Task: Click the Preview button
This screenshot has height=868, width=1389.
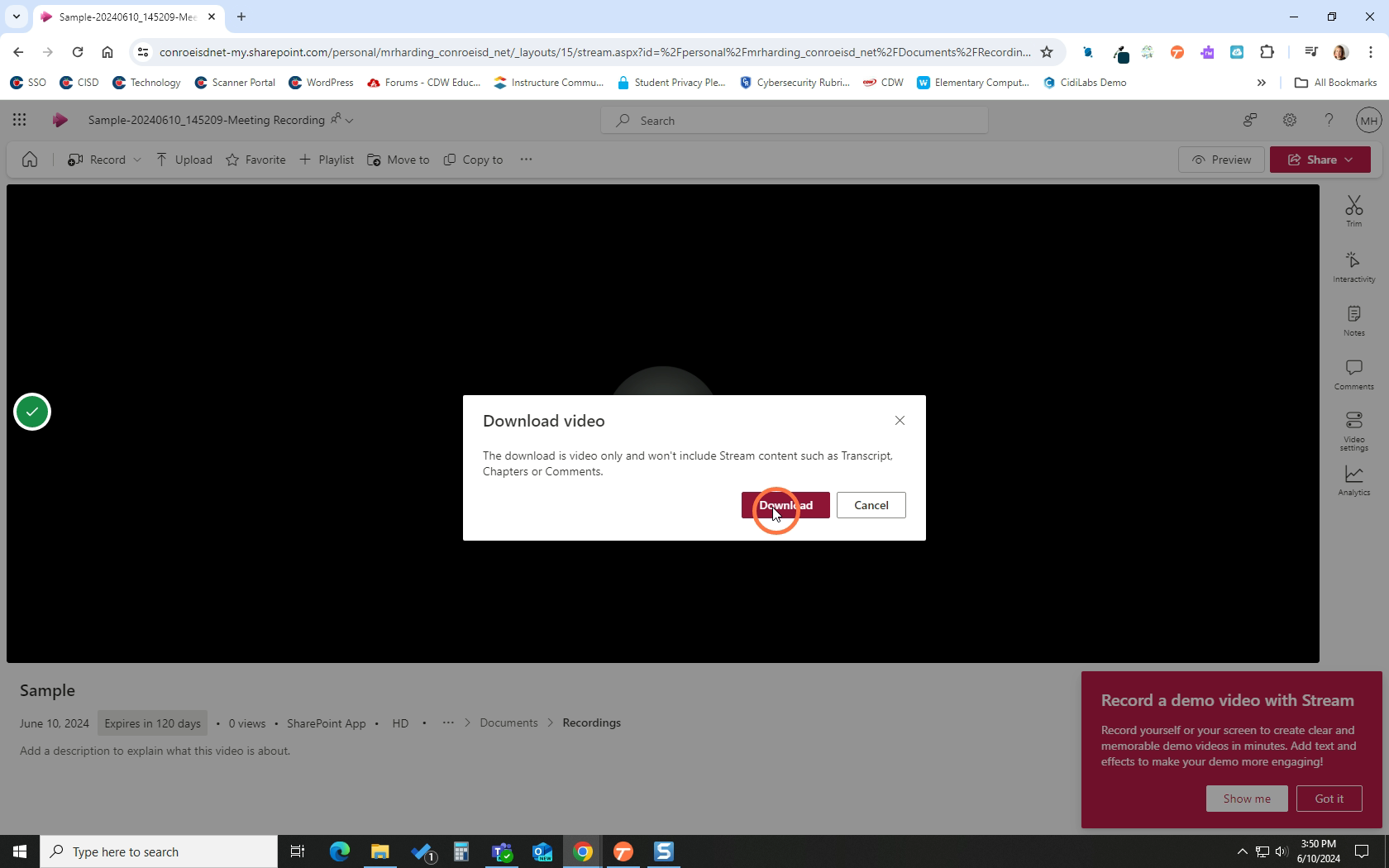Action: (1221, 160)
